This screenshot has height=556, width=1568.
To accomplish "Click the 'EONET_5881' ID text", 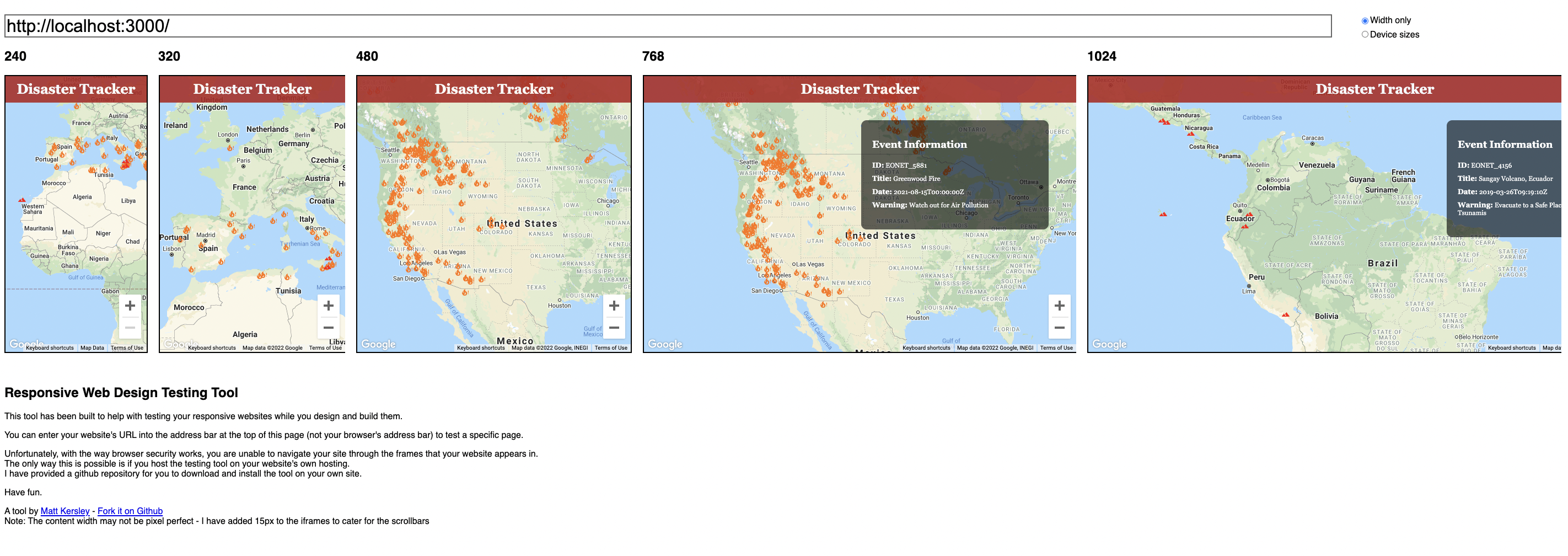I will click(906, 165).
